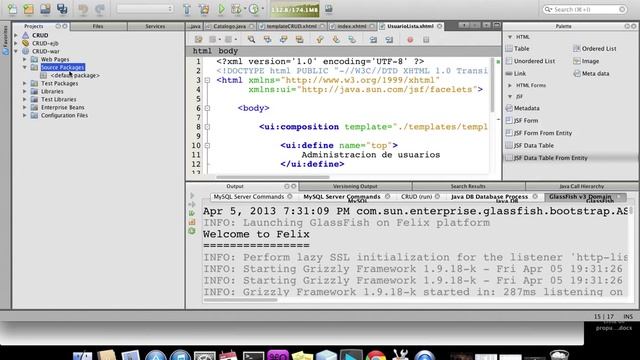
Task: Click the Stop Macro Recording icon
Action: coord(426,40)
